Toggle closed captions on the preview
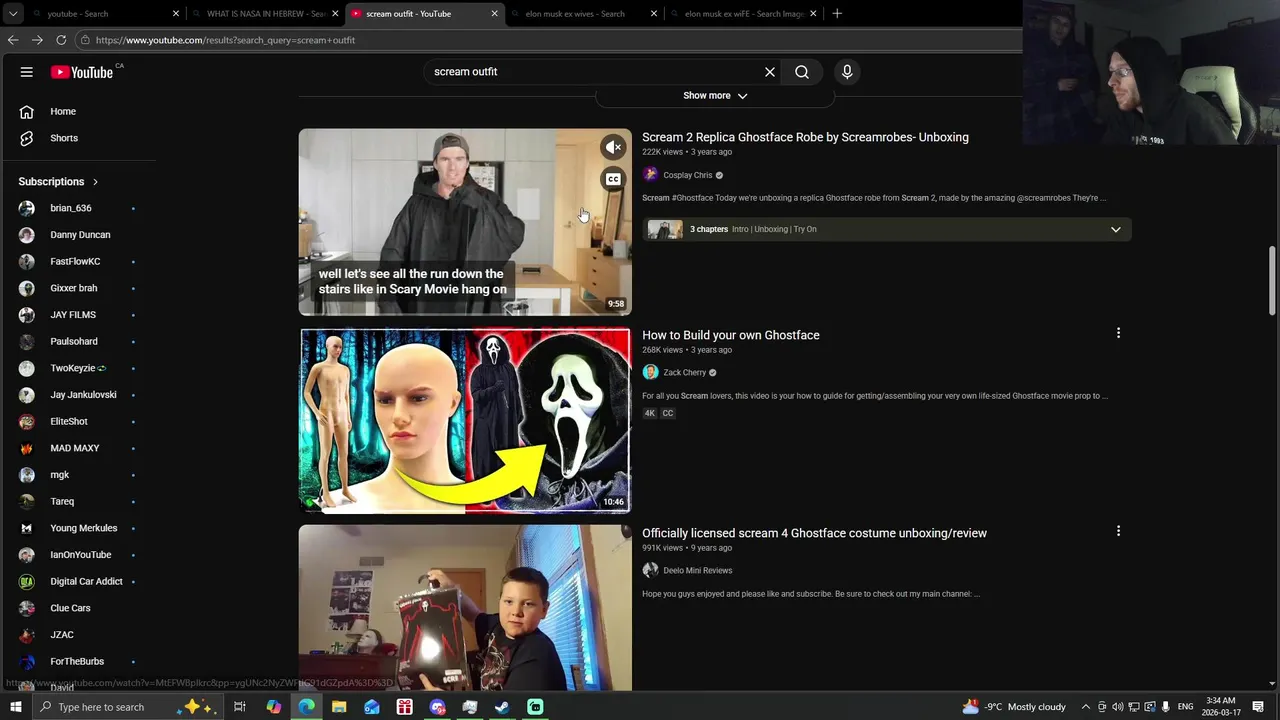The width and height of the screenshot is (1280, 720). tap(614, 179)
